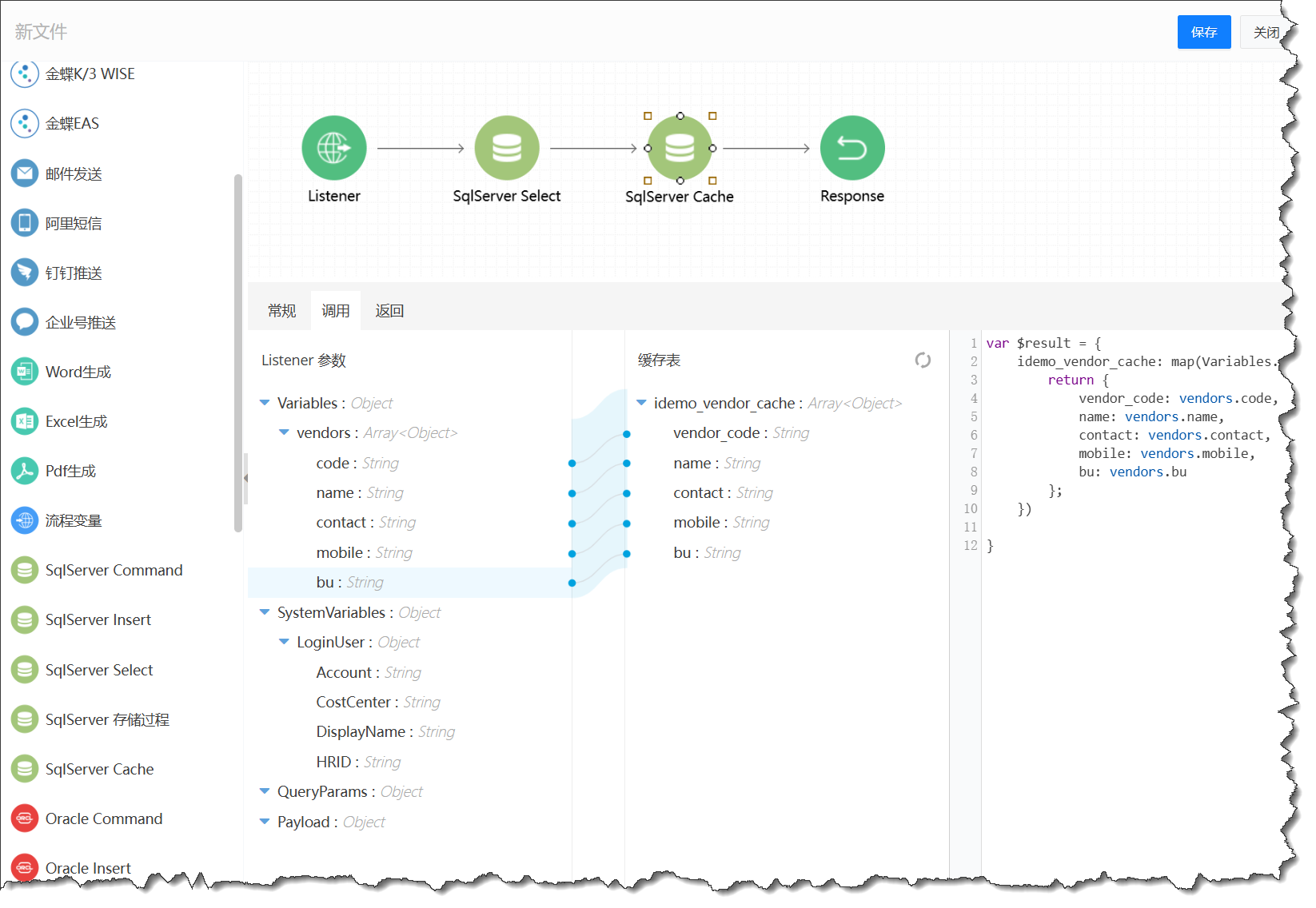Select the bu String field row
1316x908 pixels.
349,583
